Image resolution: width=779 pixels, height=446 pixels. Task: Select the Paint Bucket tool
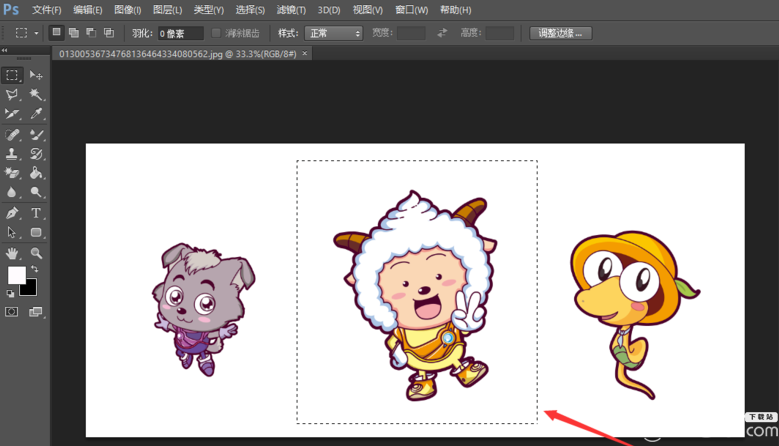[36, 173]
